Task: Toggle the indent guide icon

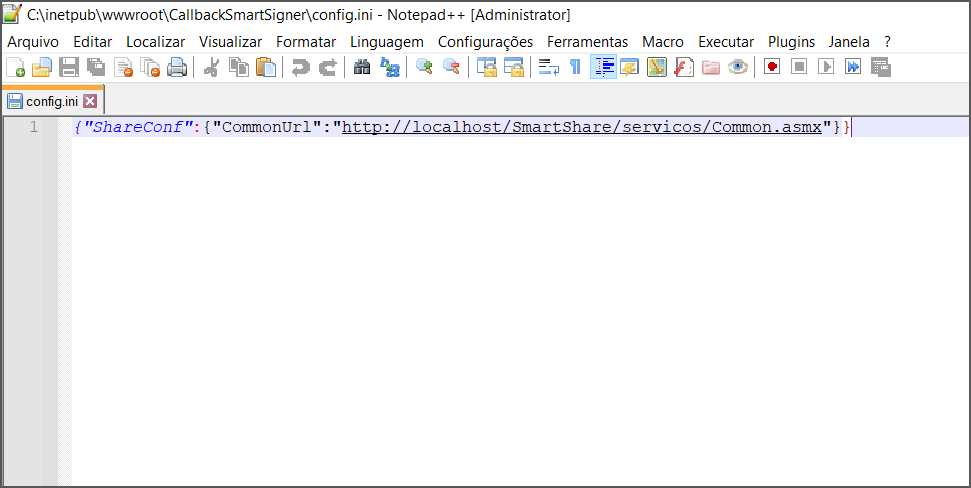Action: [x=603, y=67]
